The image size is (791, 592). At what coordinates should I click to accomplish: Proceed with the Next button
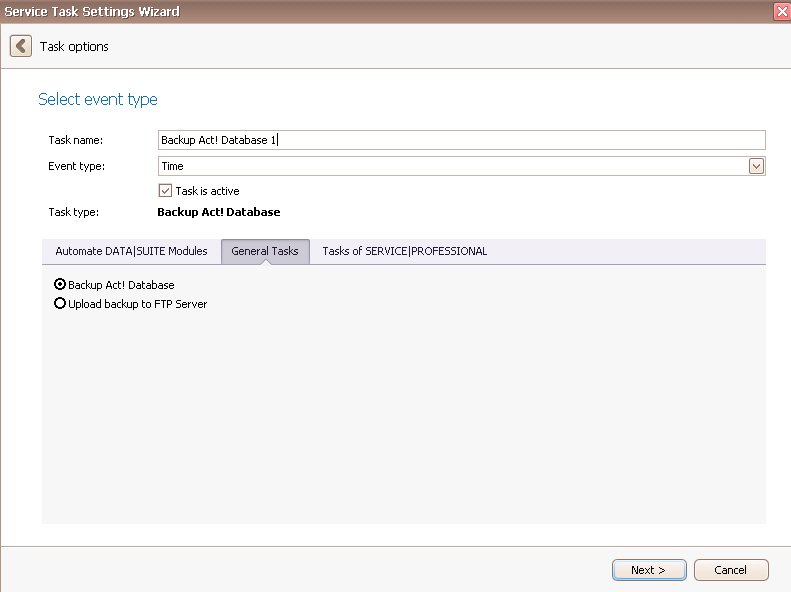point(649,570)
